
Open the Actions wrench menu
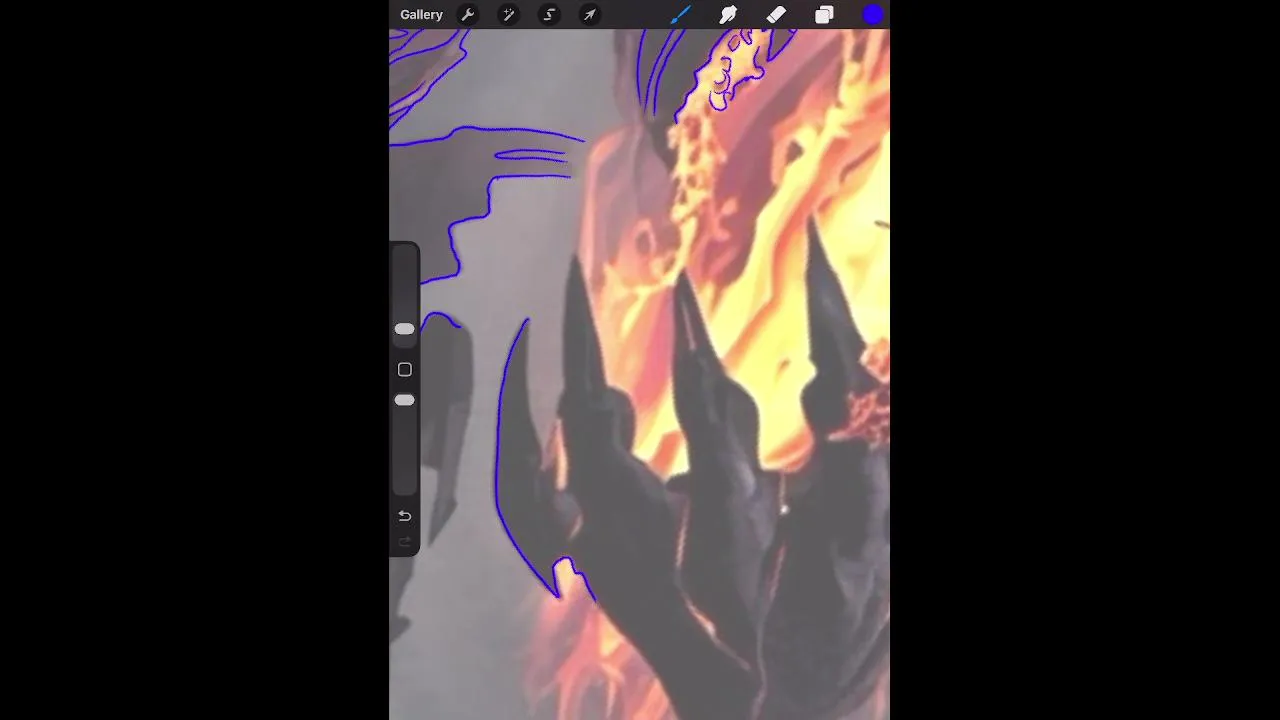(x=467, y=15)
